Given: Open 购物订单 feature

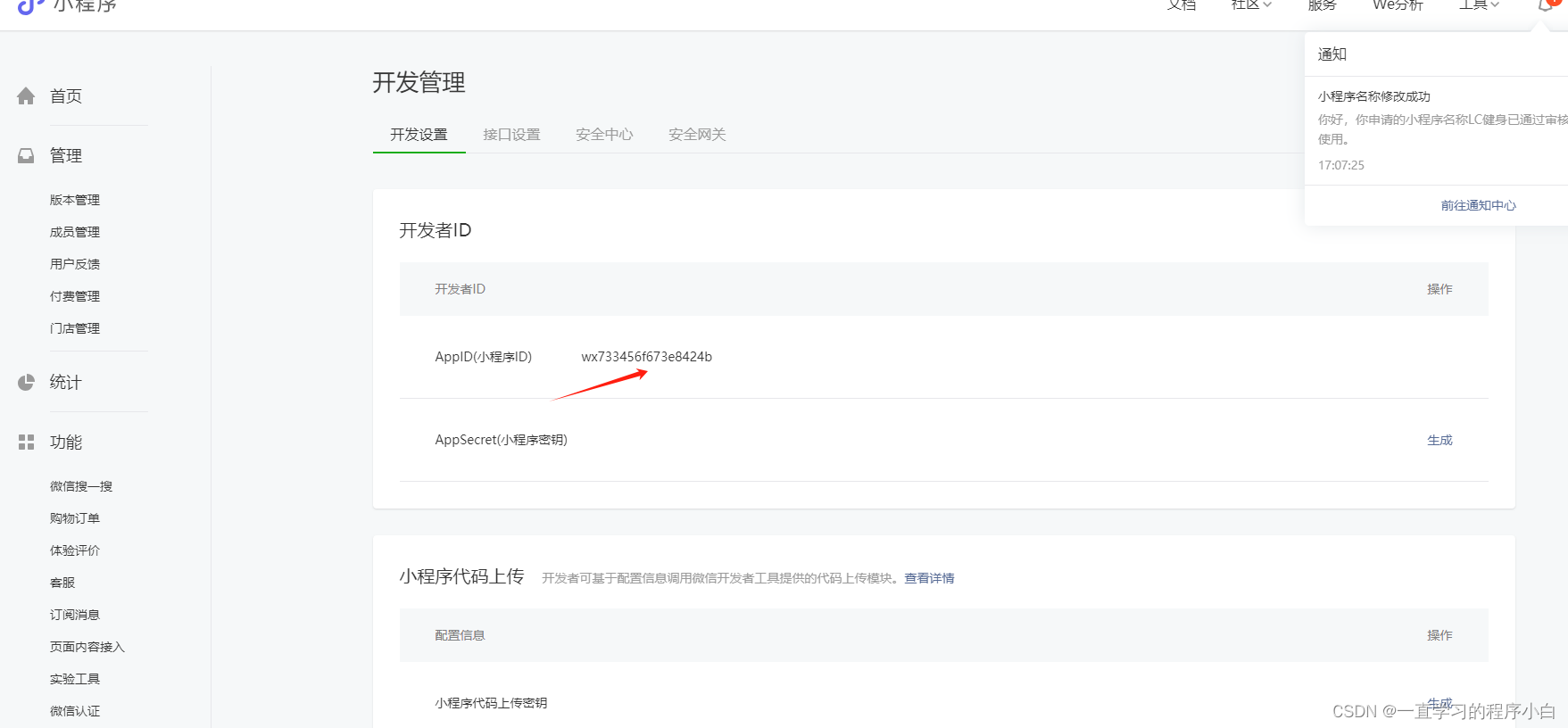Looking at the screenshot, I should pyautogui.click(x=75, y=518).
